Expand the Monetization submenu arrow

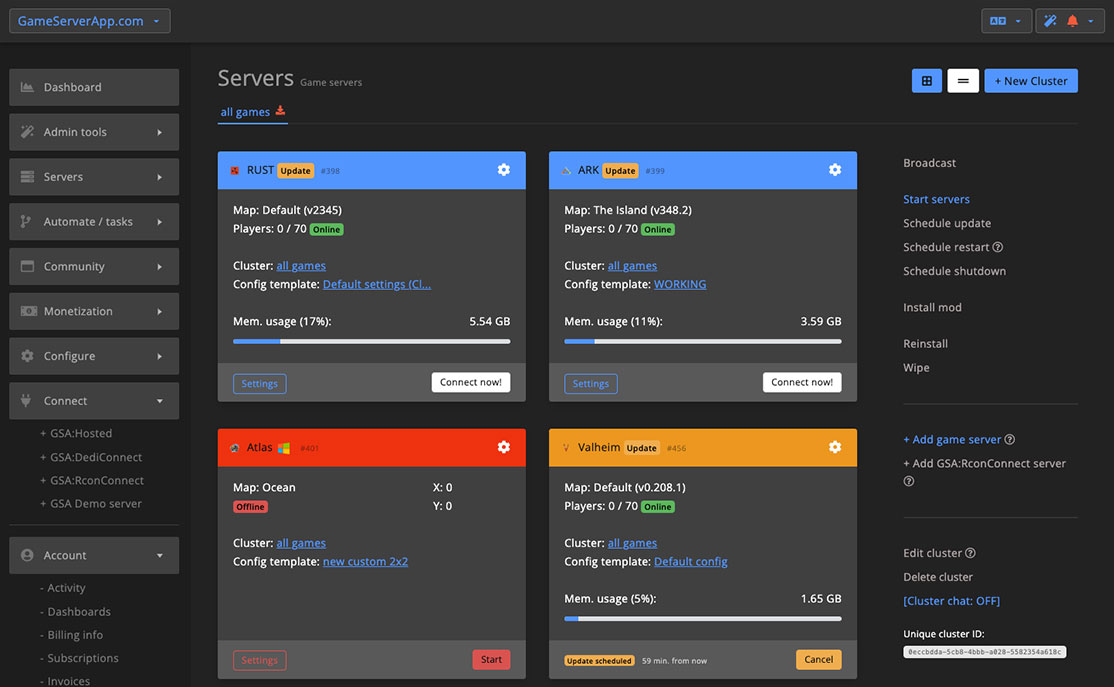click(x=159, y=311)
